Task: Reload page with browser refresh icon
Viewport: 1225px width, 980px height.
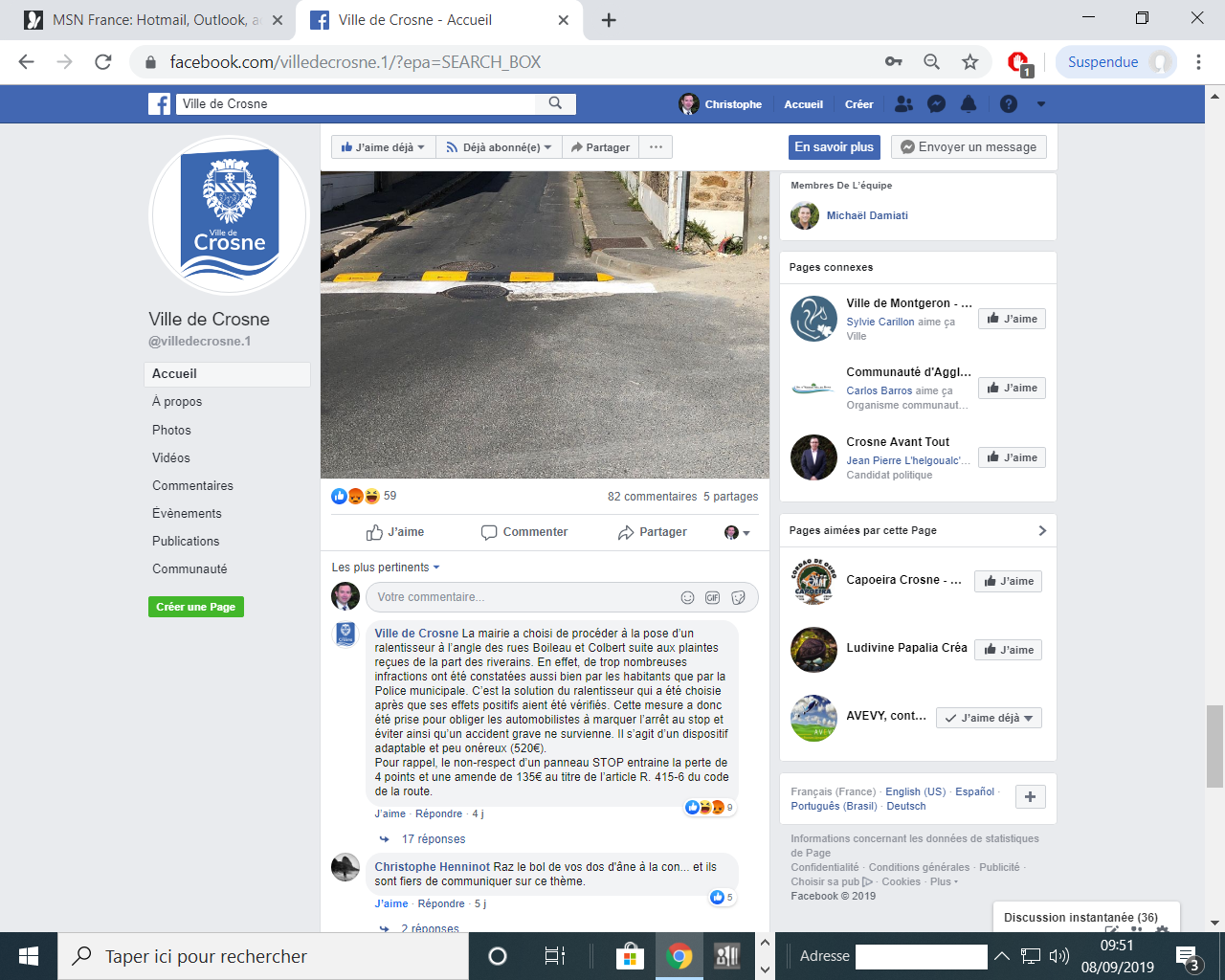Action: pyautogui.click(x=103, y=62)
